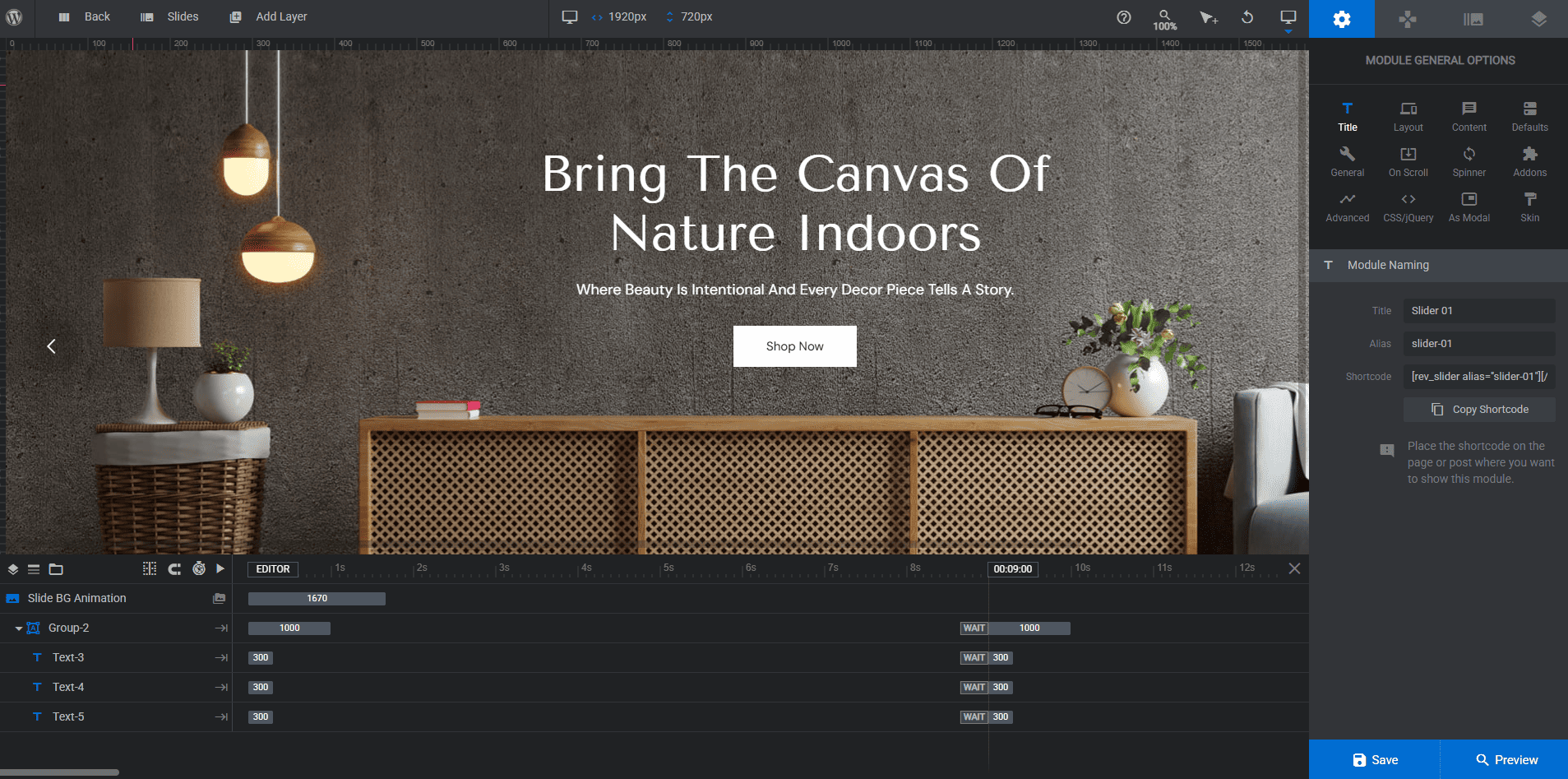Click the undo history icon
Screen dimensions: 1568x779
(x=1247, y=17)
